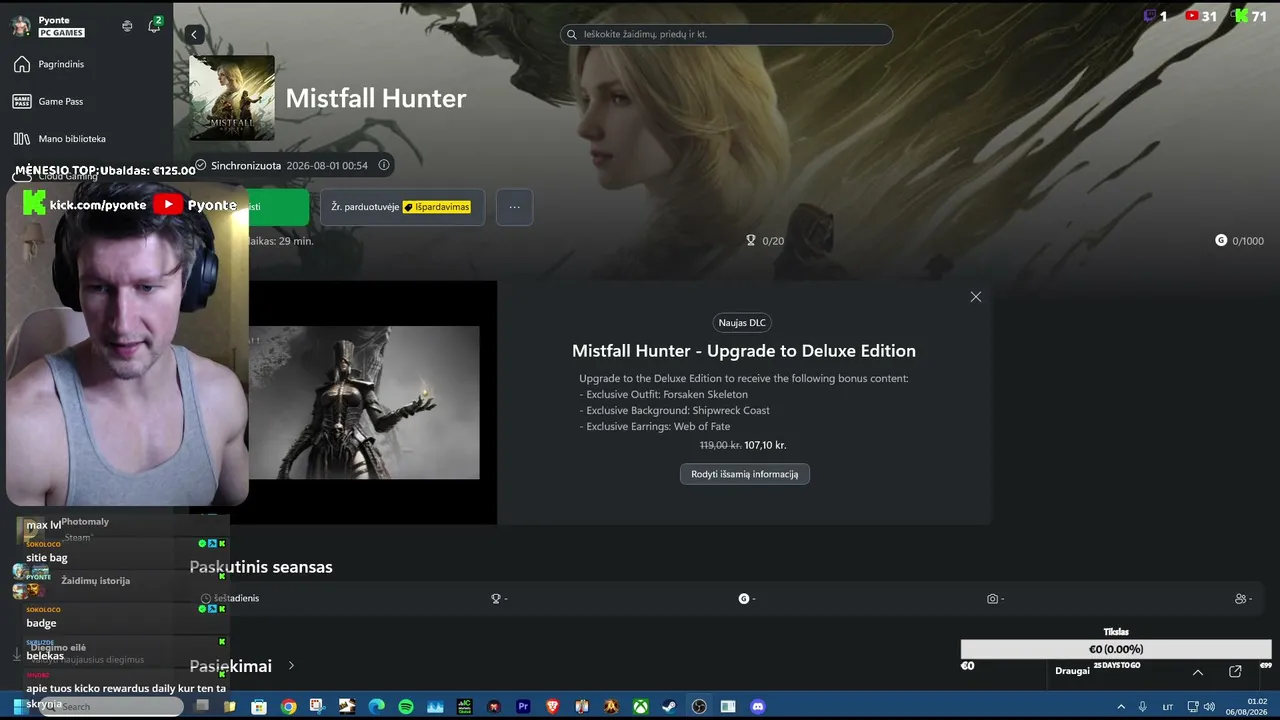Screen dimensions: 1280x720
Task: Open Microsoft Edge from the taskbar
Action: click(x=376, y=707)
